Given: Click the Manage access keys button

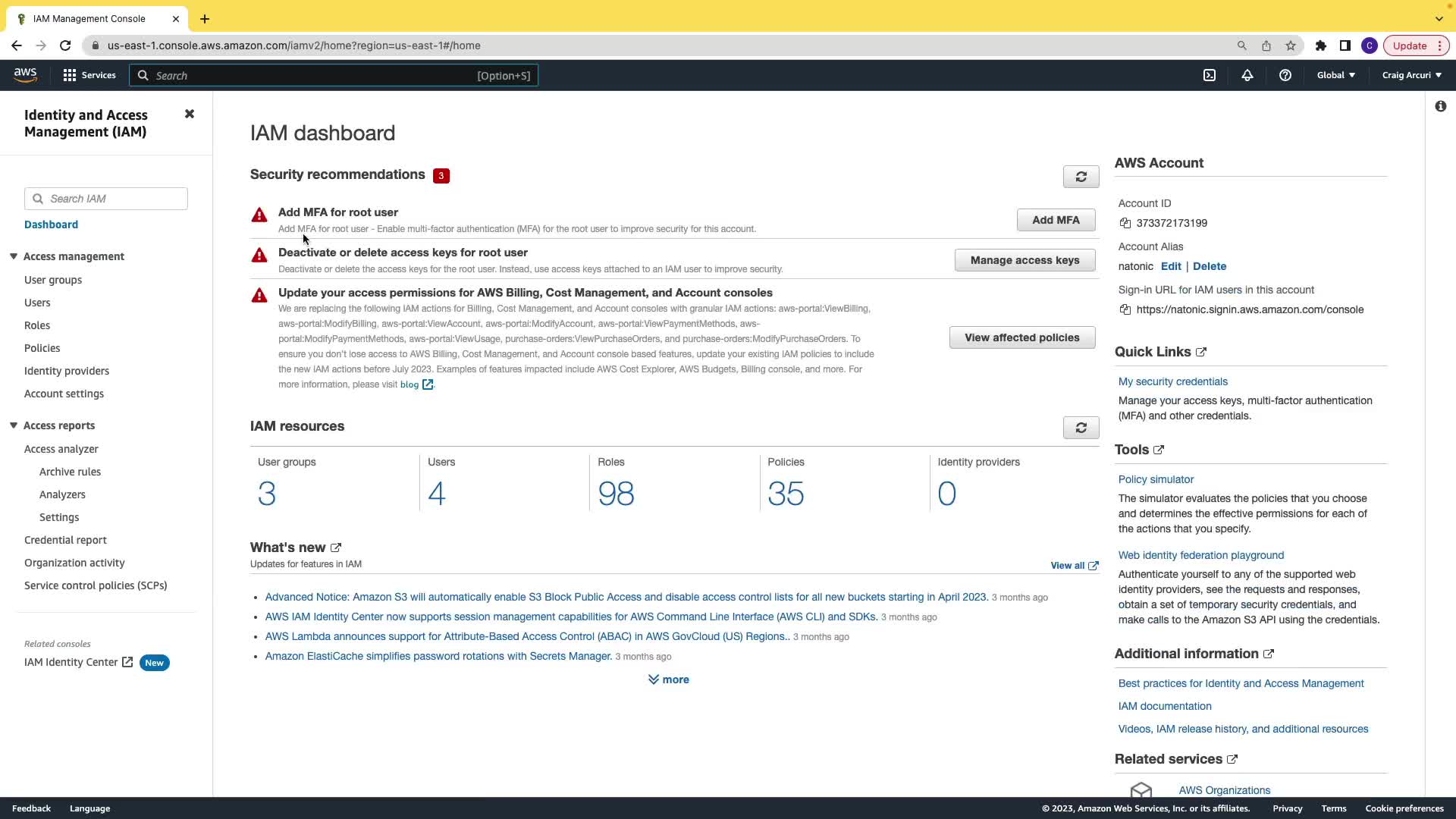Looking at the screenshot, I should 1025,260.
